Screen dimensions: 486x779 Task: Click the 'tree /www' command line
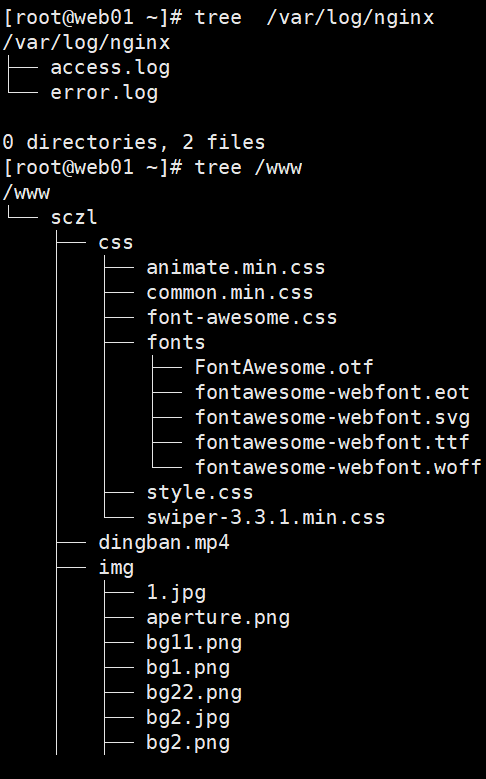[x=153, y=167]
